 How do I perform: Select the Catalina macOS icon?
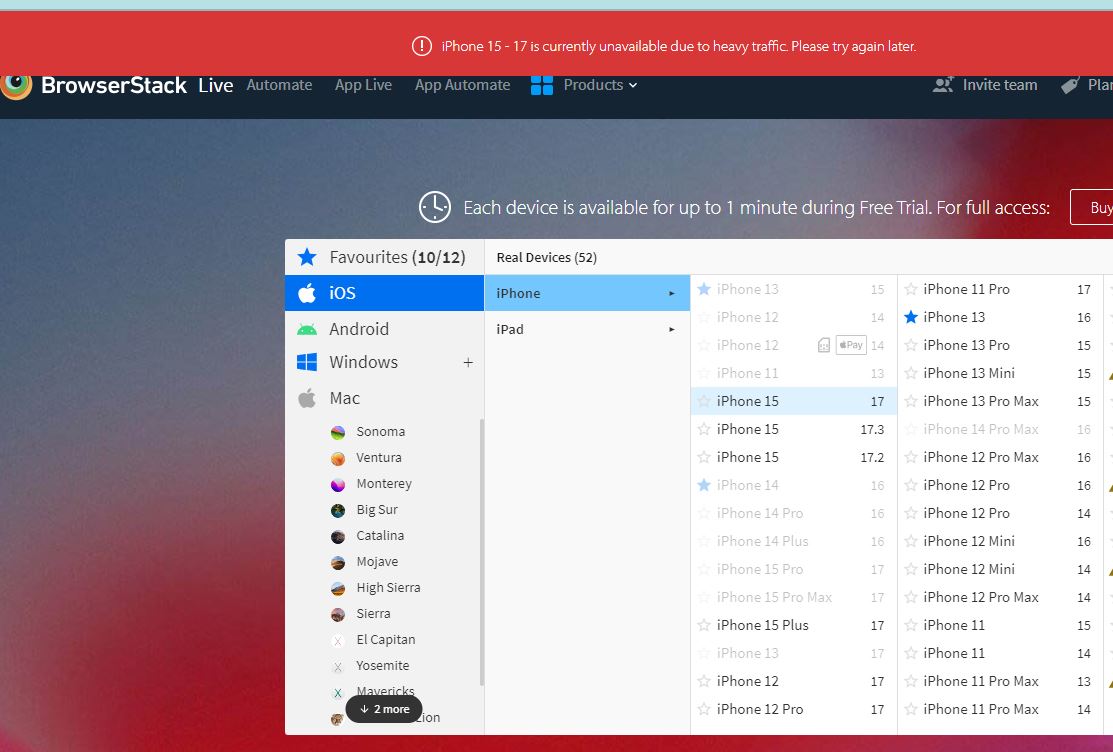[338, 536]
